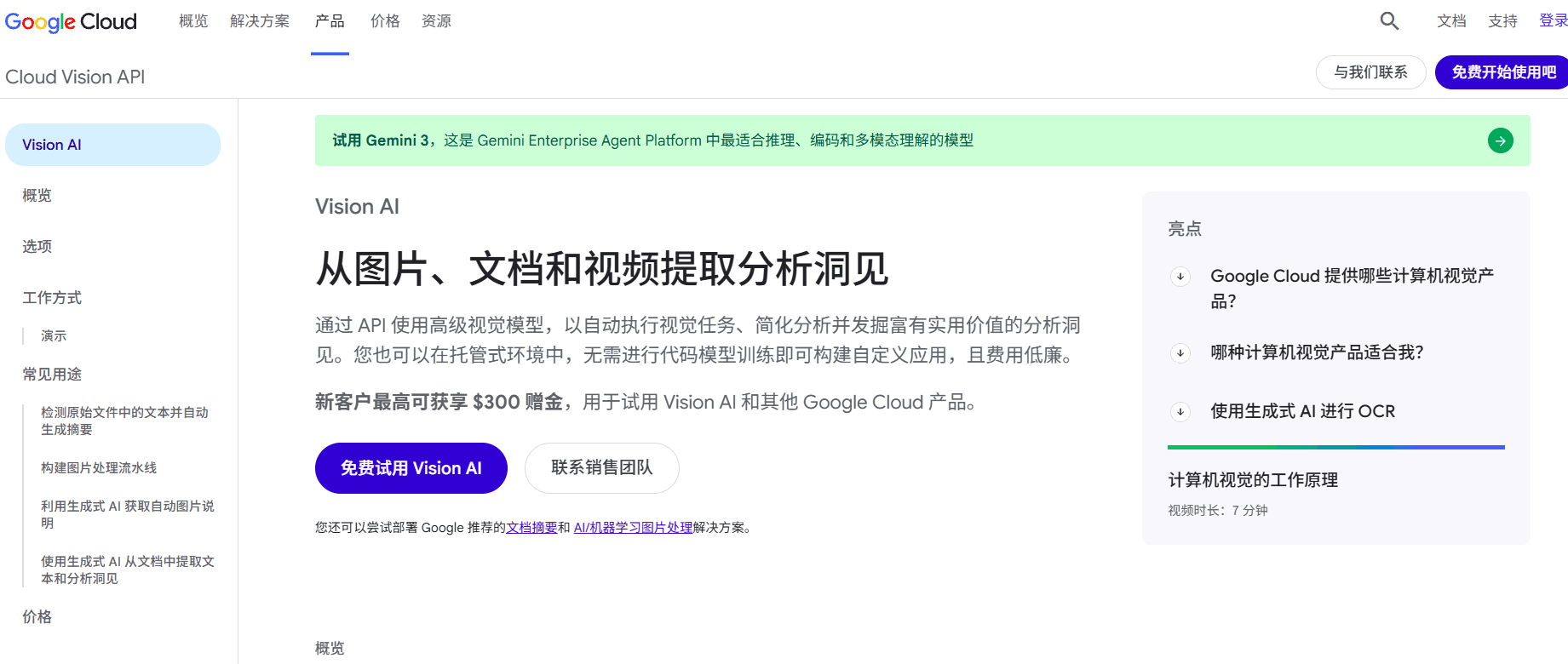
Task: Open the AI/机器学习图片处理 hyperlink
Action: pyautogui.click(x=633, y=528)
